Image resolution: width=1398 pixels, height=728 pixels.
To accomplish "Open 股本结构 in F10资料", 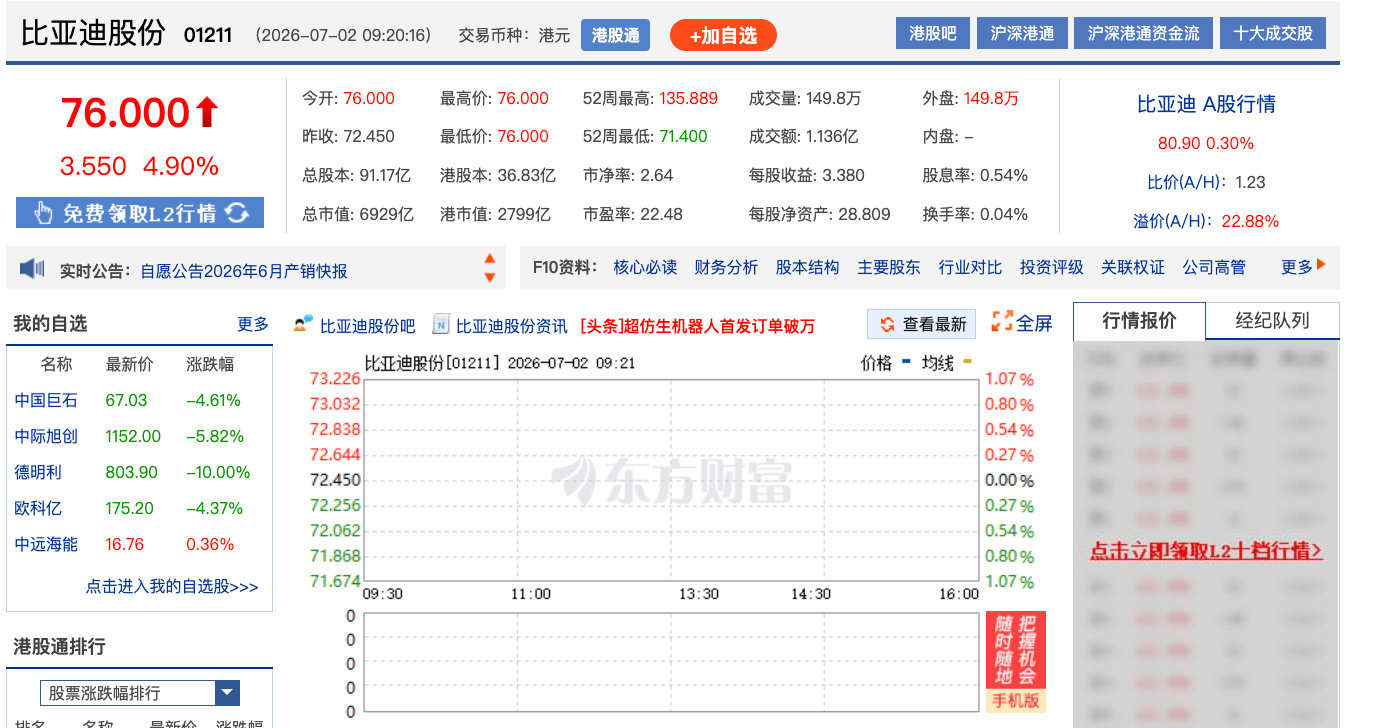I will [807, 267].
